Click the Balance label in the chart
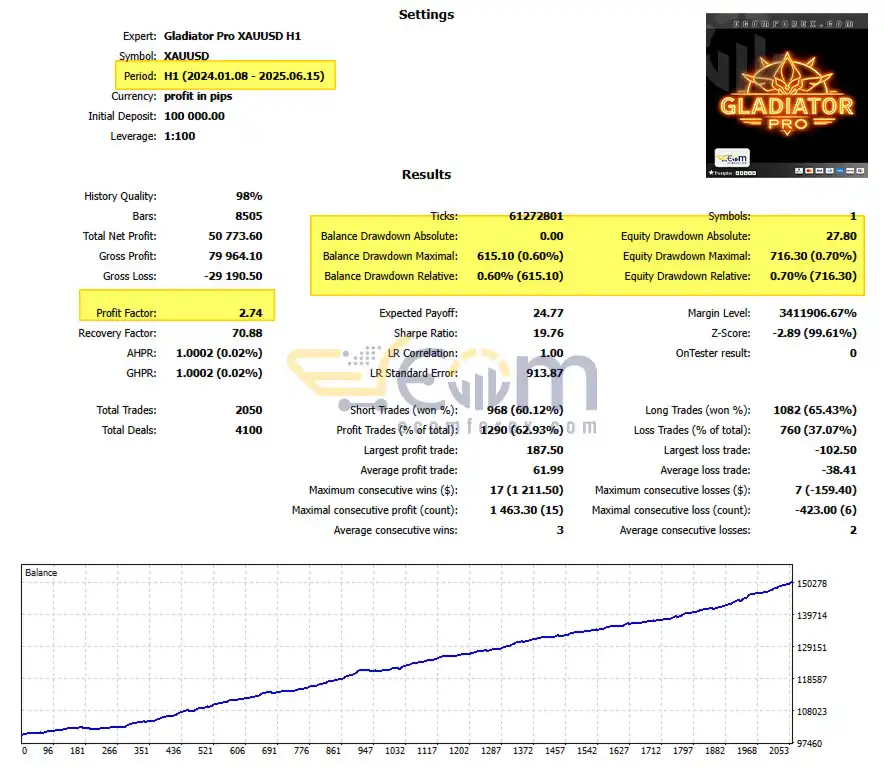The width and height of the screenshot is (884, 767). (41, 572)
